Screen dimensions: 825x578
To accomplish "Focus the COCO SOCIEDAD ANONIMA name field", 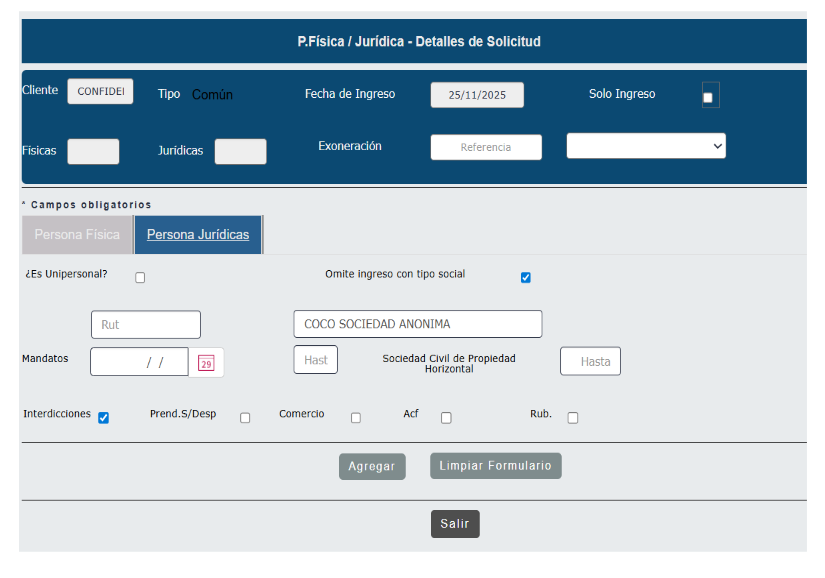I will [417, 324].
